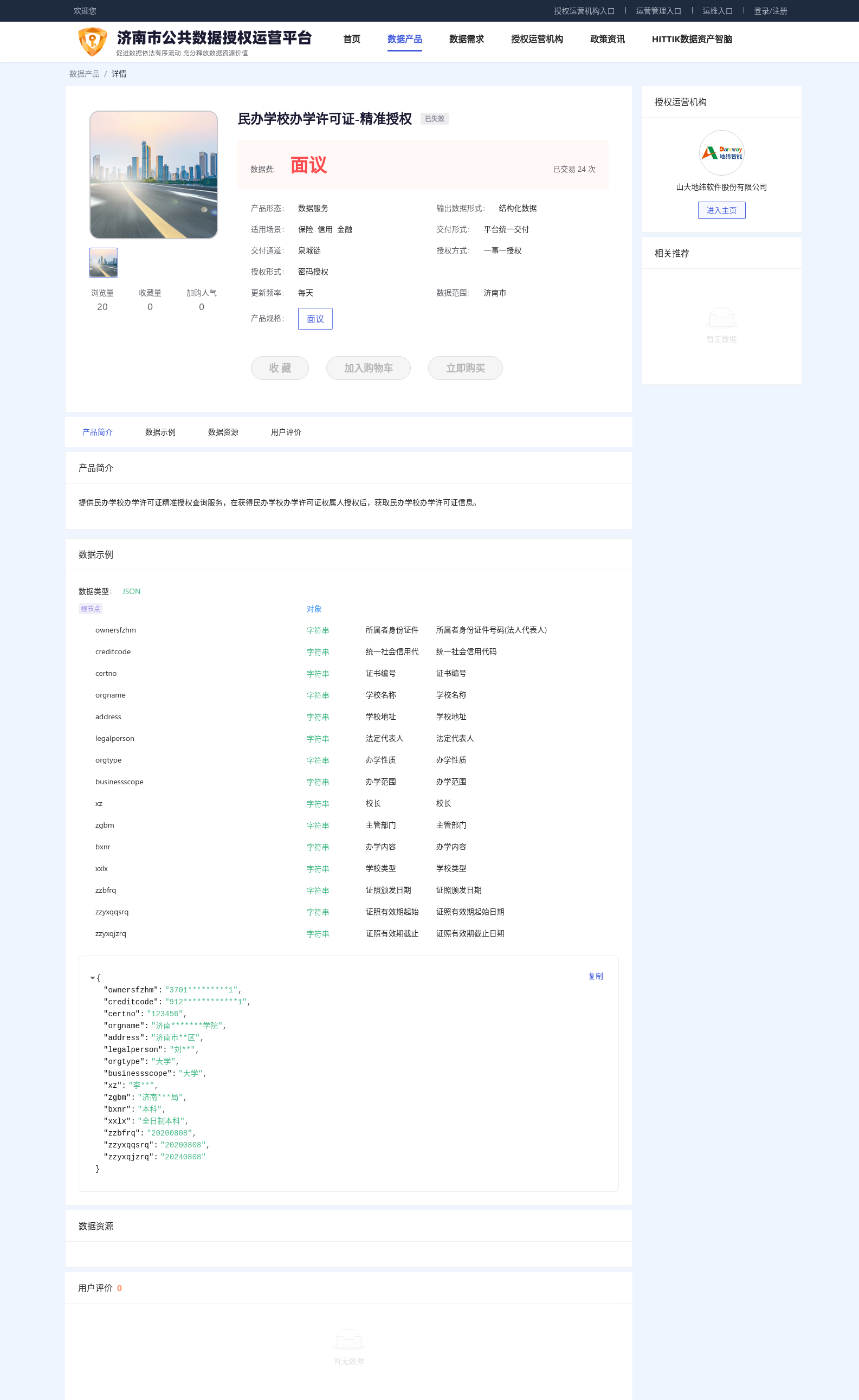Navigate to 授权运营机构 menu item
The height and width of the screenshot is (1400, 859).
click(x=537, y=39)
